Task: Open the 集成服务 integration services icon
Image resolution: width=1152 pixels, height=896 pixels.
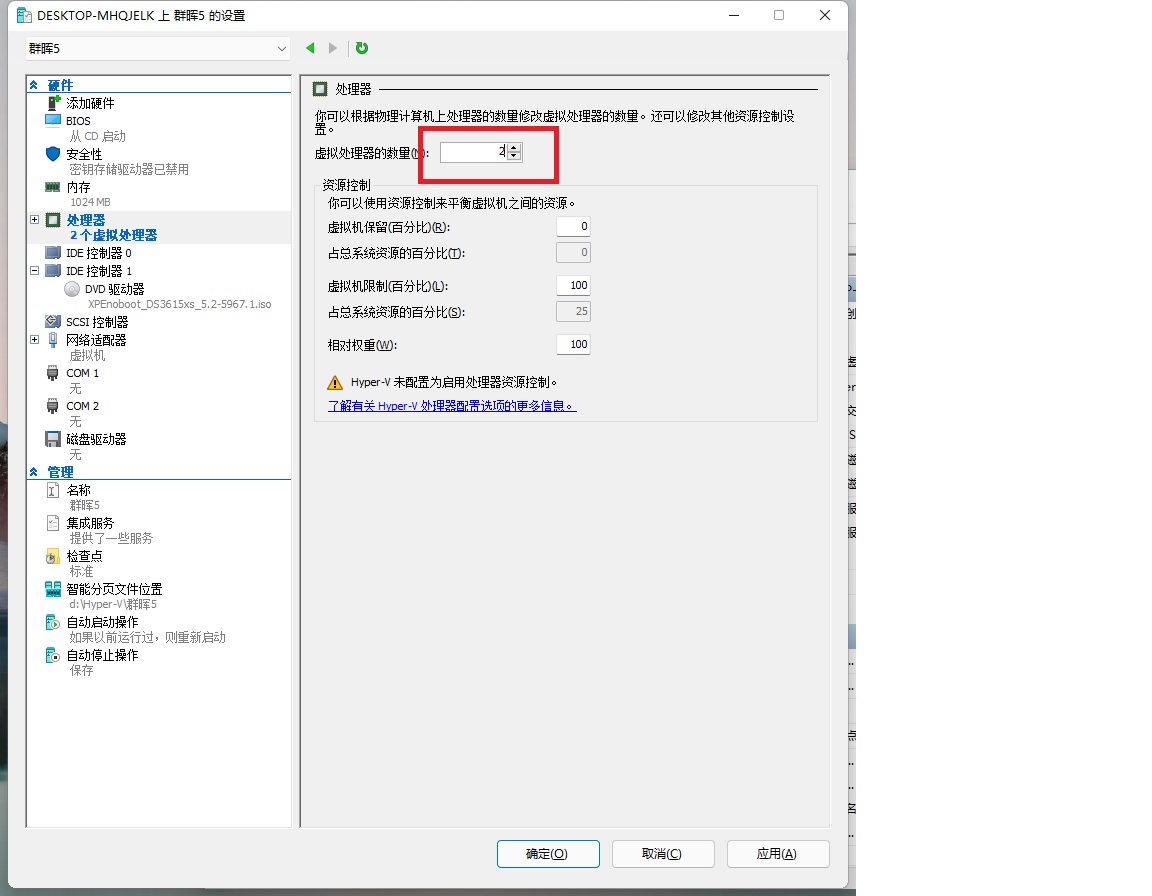Action: (x=51, y=522)
